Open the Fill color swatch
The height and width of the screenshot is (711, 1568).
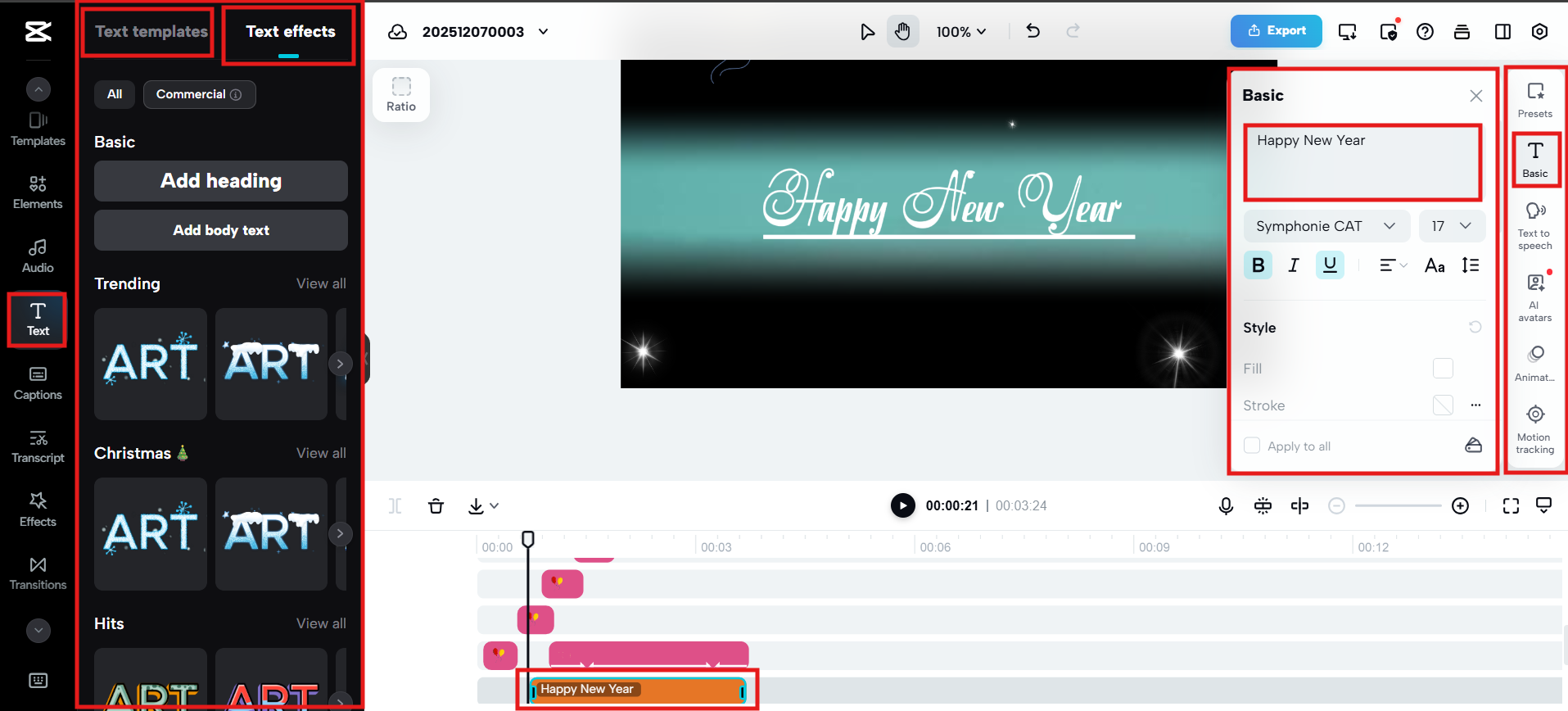point(1443,369)
